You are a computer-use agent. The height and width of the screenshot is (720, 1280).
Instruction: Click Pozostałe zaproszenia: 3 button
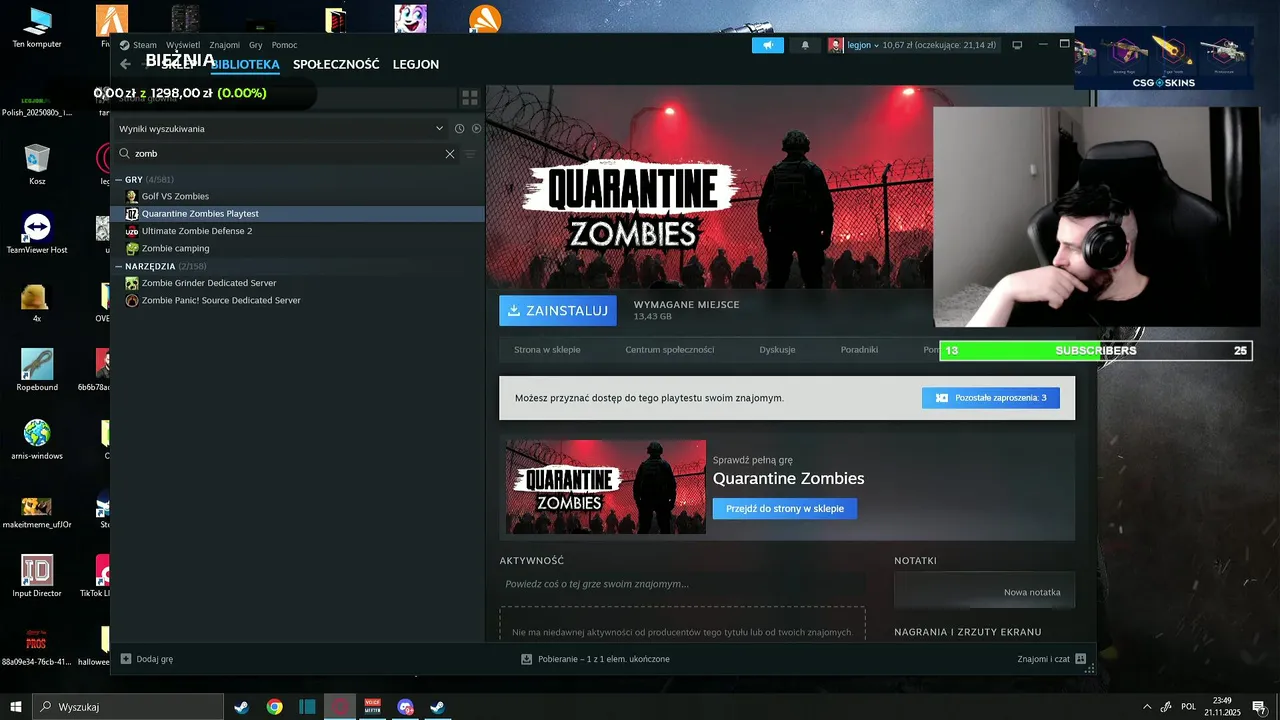991,398
